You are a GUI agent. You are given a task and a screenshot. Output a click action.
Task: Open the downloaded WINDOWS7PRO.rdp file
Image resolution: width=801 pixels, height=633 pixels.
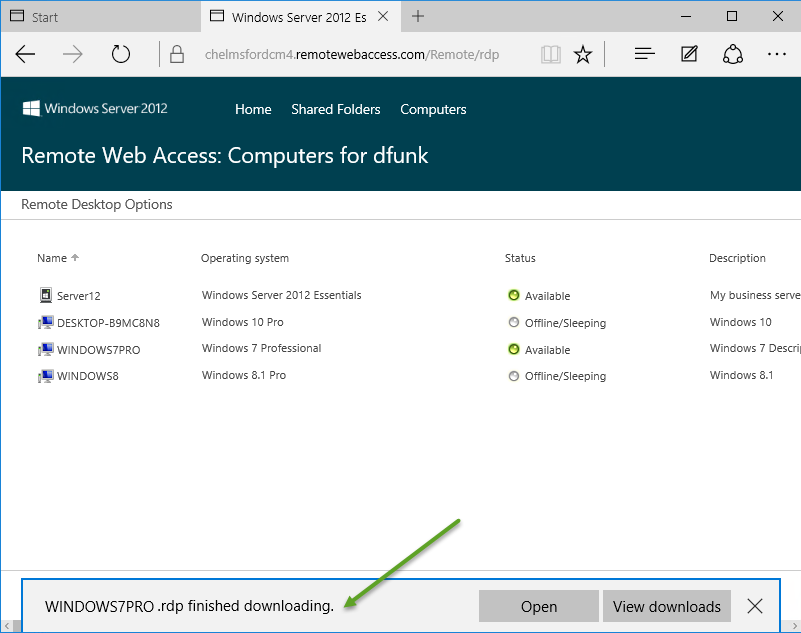[538, 606]
